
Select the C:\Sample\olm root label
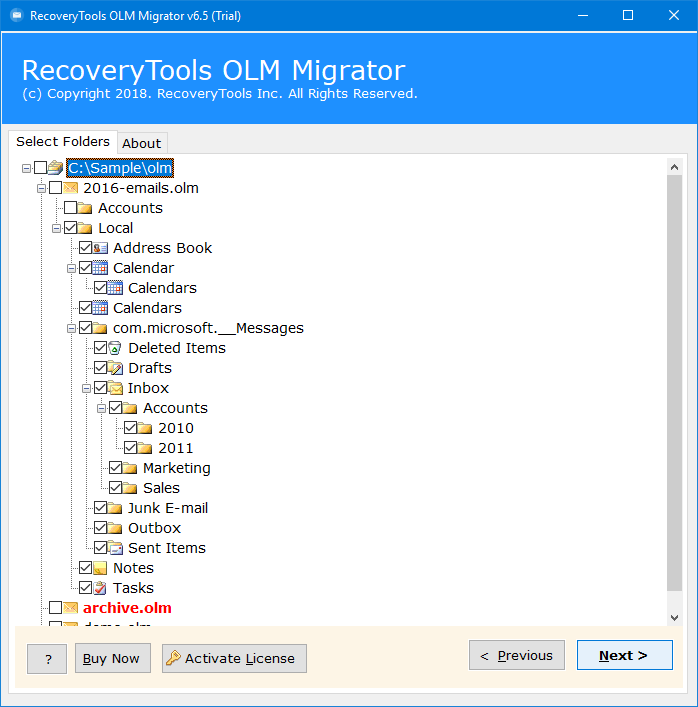click(120, 168)
